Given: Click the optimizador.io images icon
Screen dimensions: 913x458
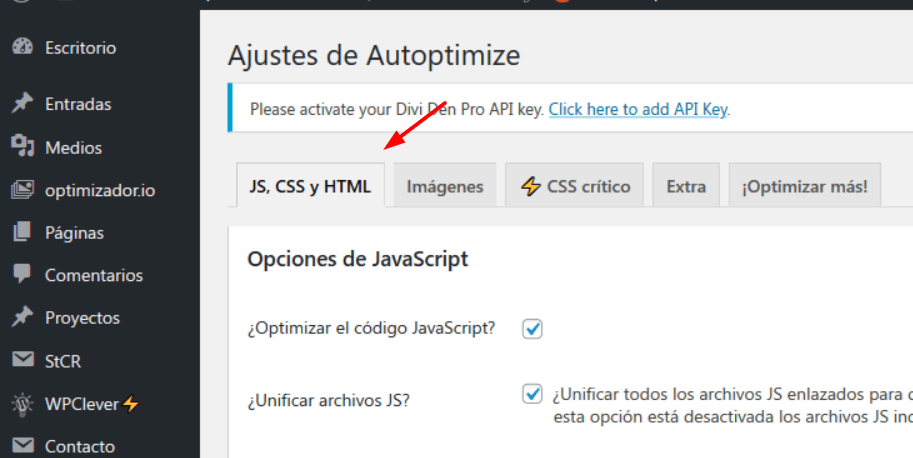Looking at the screenshot, I should [23, 190].
